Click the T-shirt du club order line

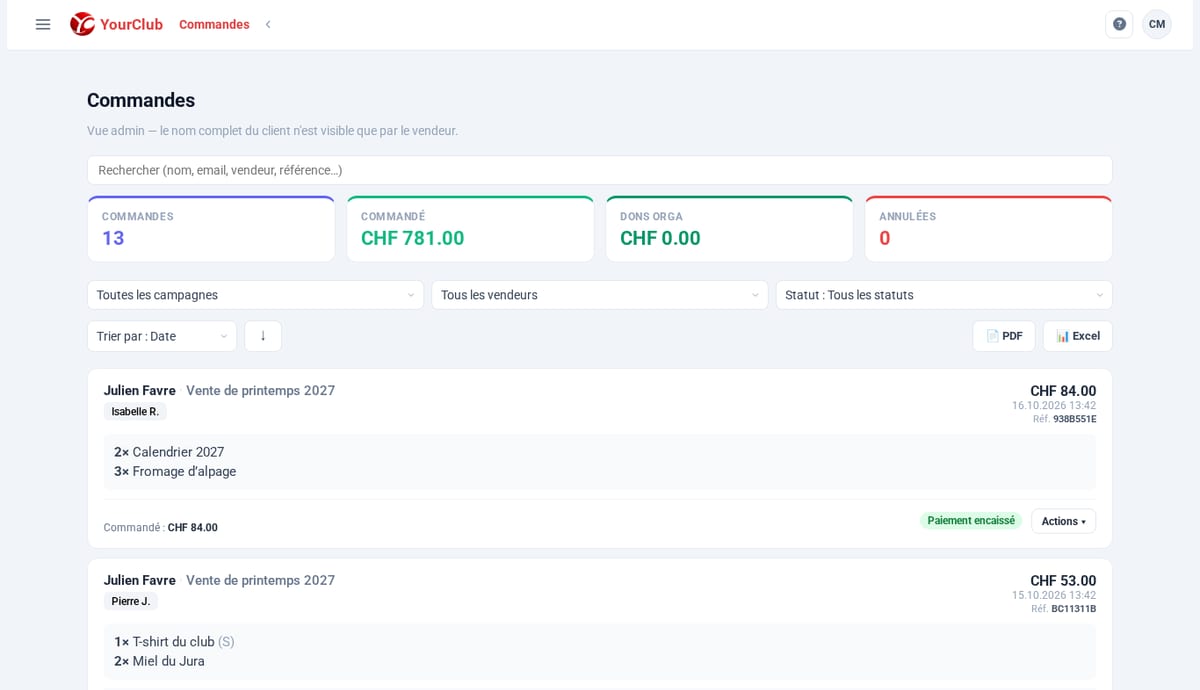(174, 642)
